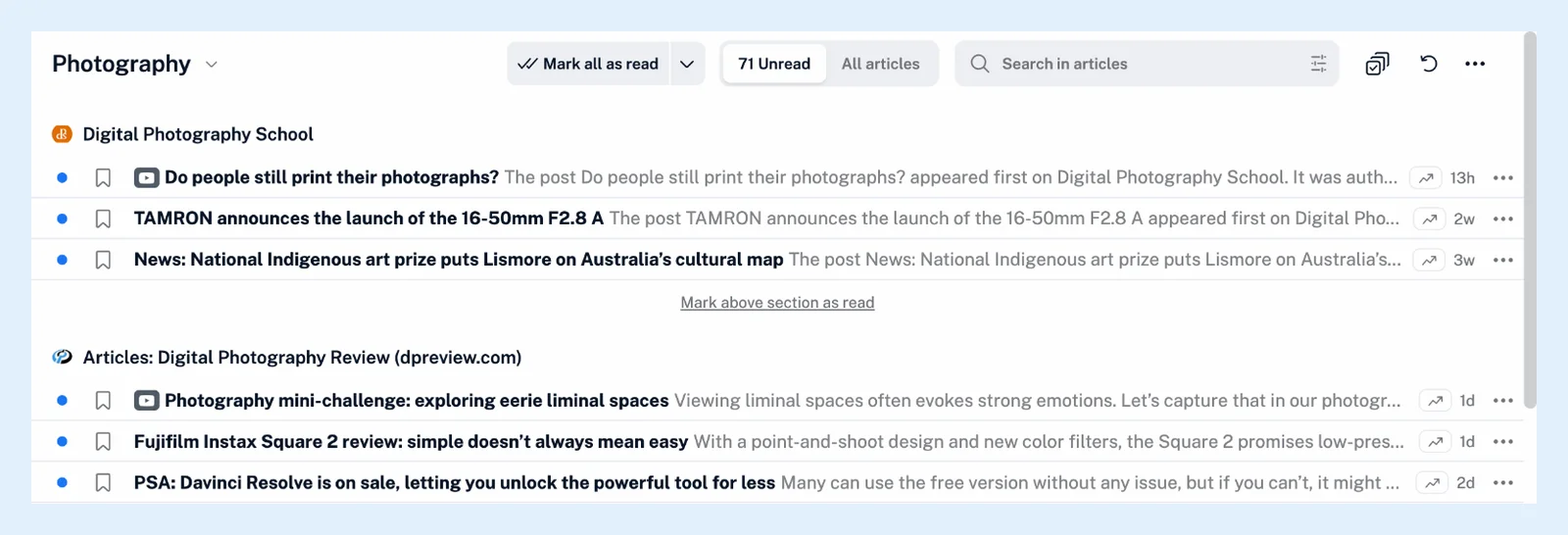1568x535 pixels.
Task: Click the 3w timestamp on Lismore article
Action: [x=1464, y=261]
